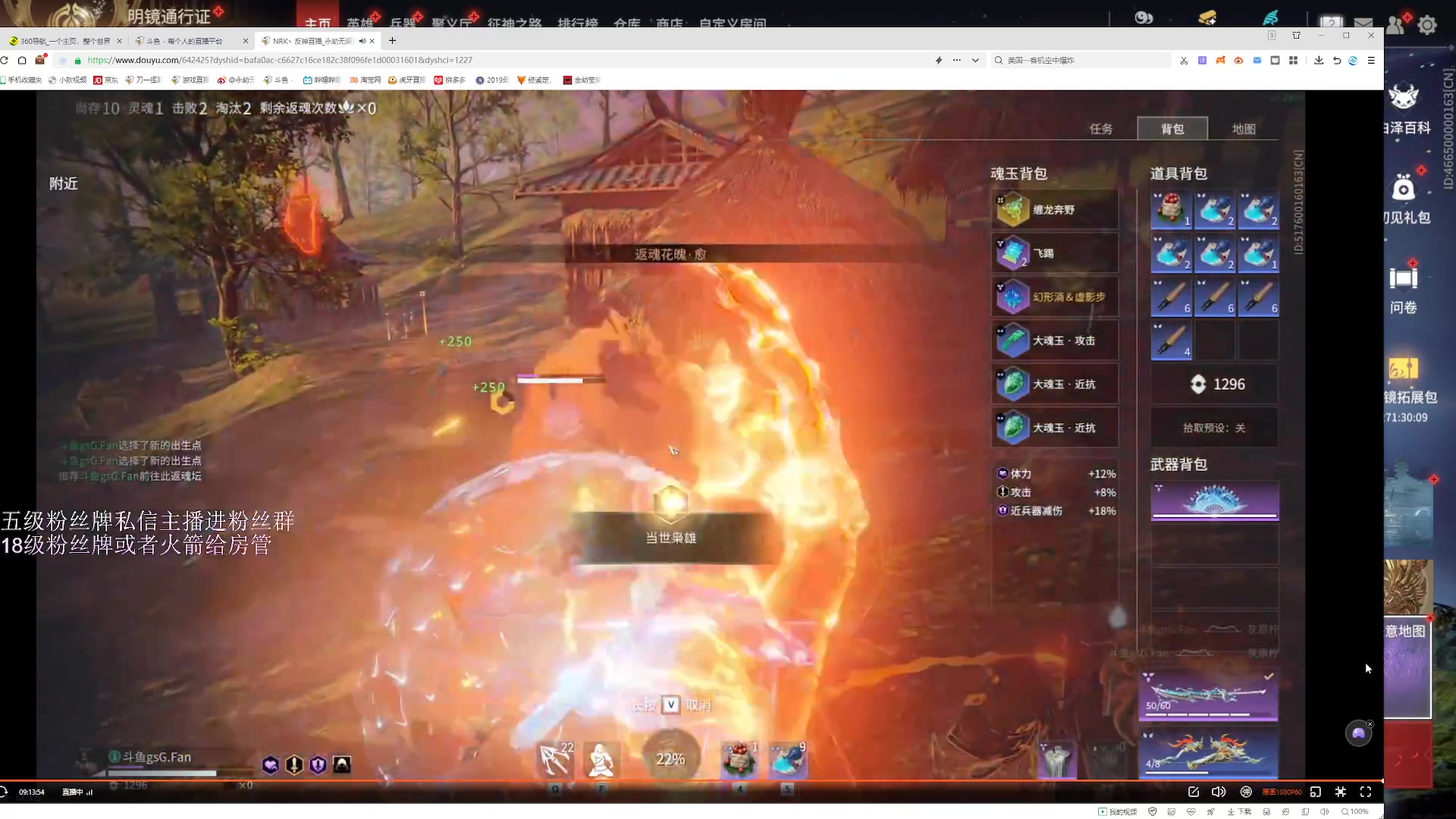Image resolution: width=1456 pixels, height=819 pixels.
Task: Open the mail extension icon
Action: [1257, 60]
